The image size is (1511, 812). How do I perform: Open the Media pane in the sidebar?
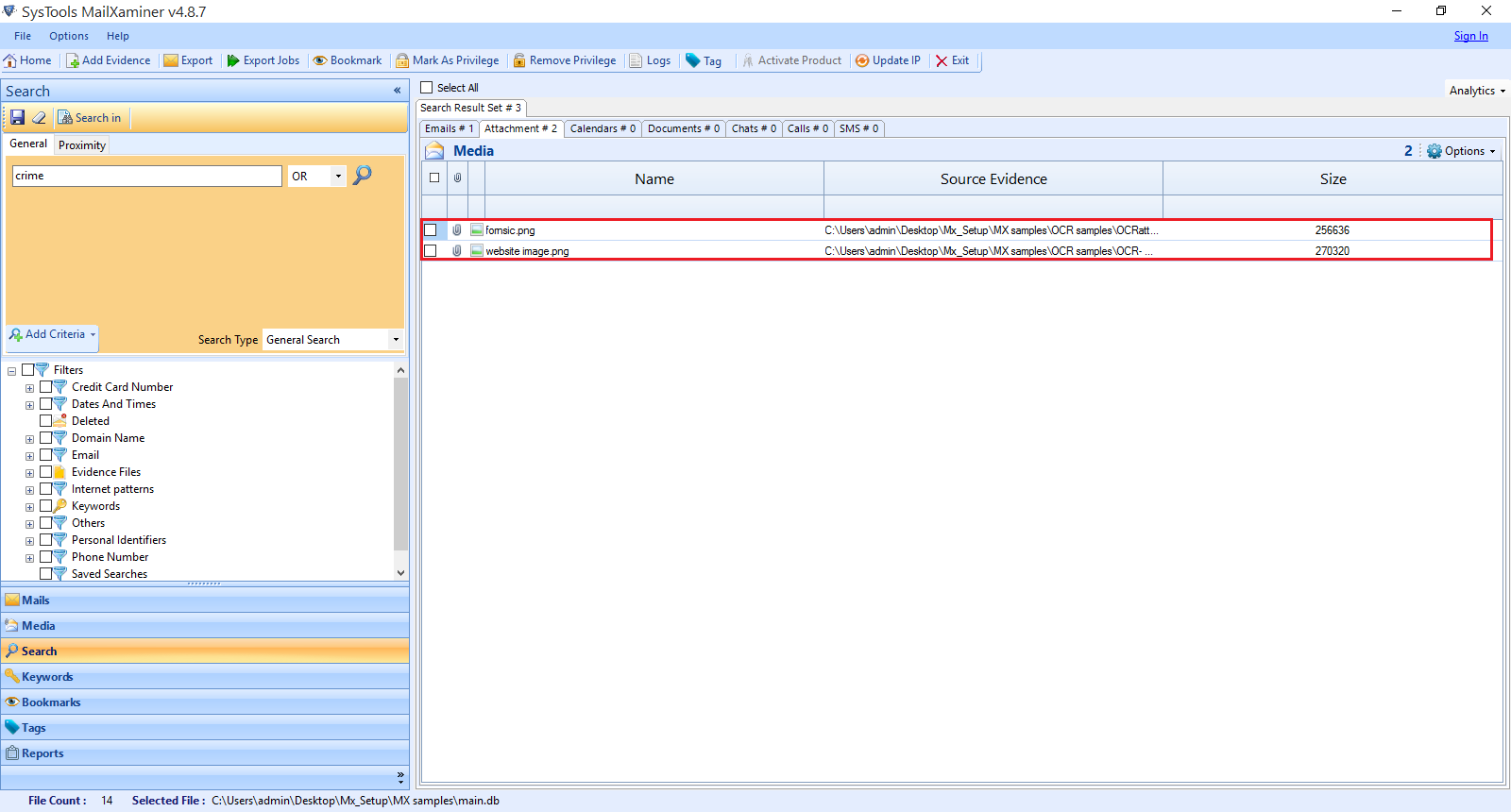coord(205,625)
